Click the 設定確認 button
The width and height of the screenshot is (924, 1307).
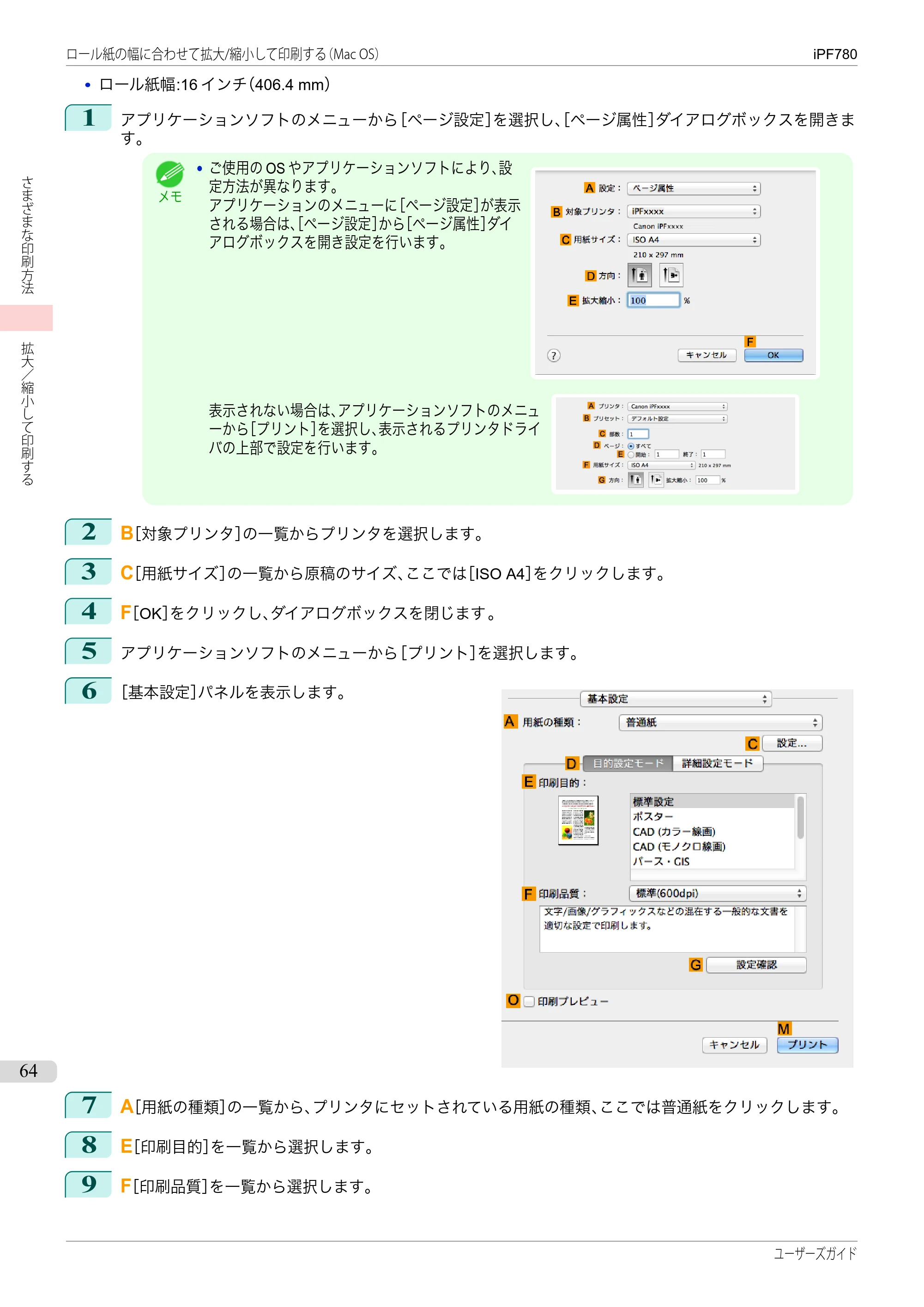756,965
